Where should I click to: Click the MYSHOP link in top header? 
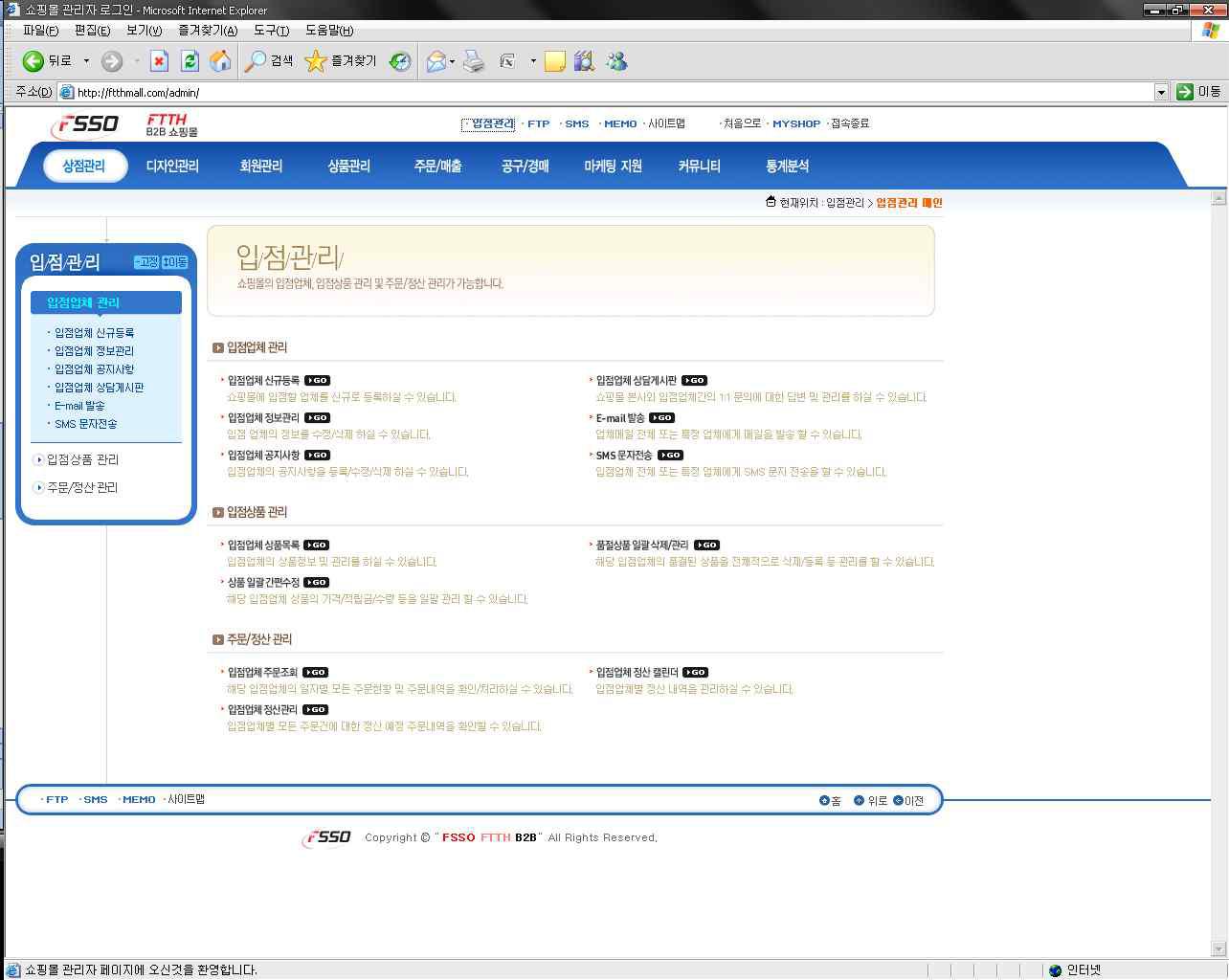click(x=796, y=124)
